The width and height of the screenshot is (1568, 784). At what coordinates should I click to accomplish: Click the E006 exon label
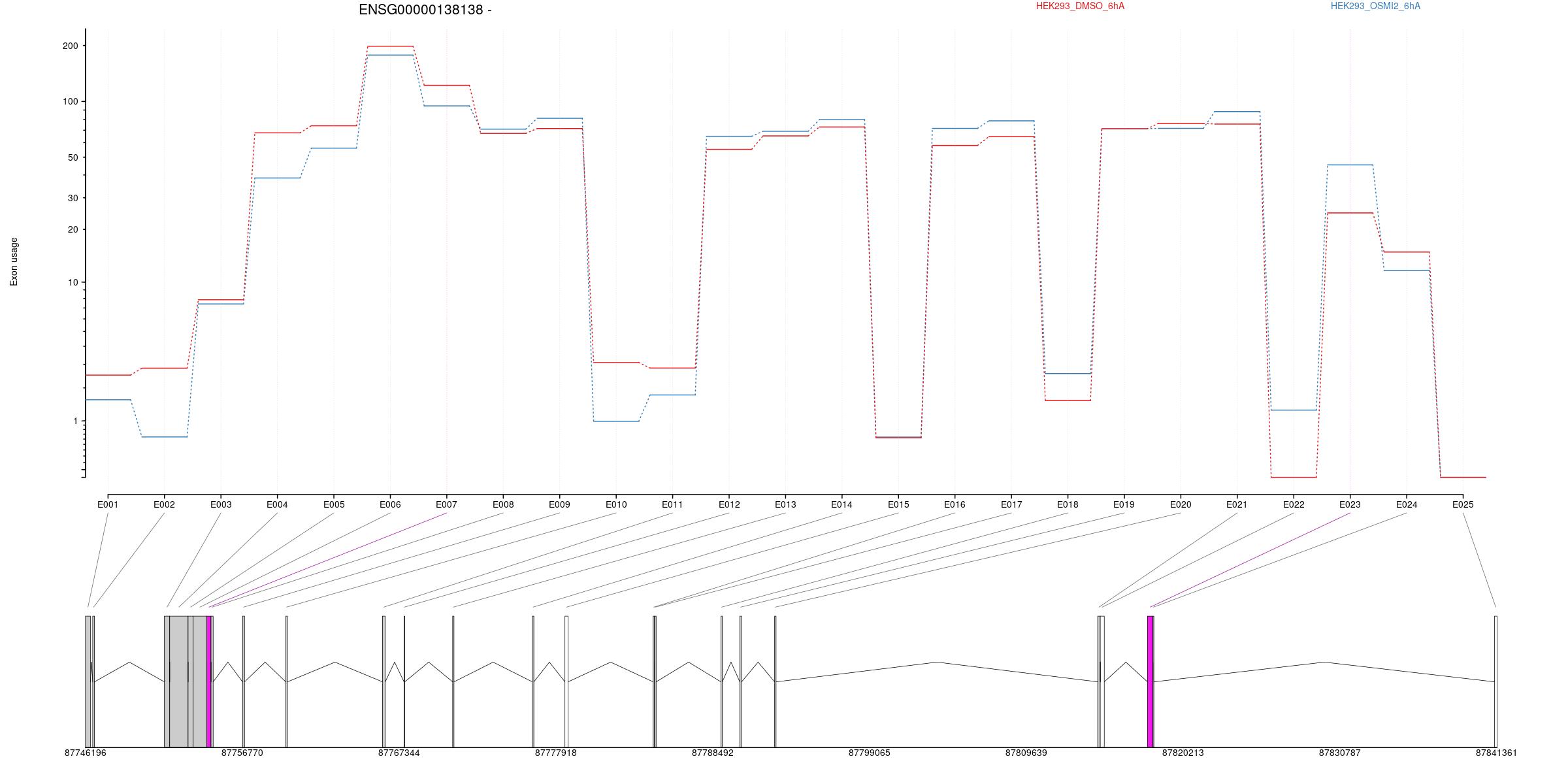(390, 504)
